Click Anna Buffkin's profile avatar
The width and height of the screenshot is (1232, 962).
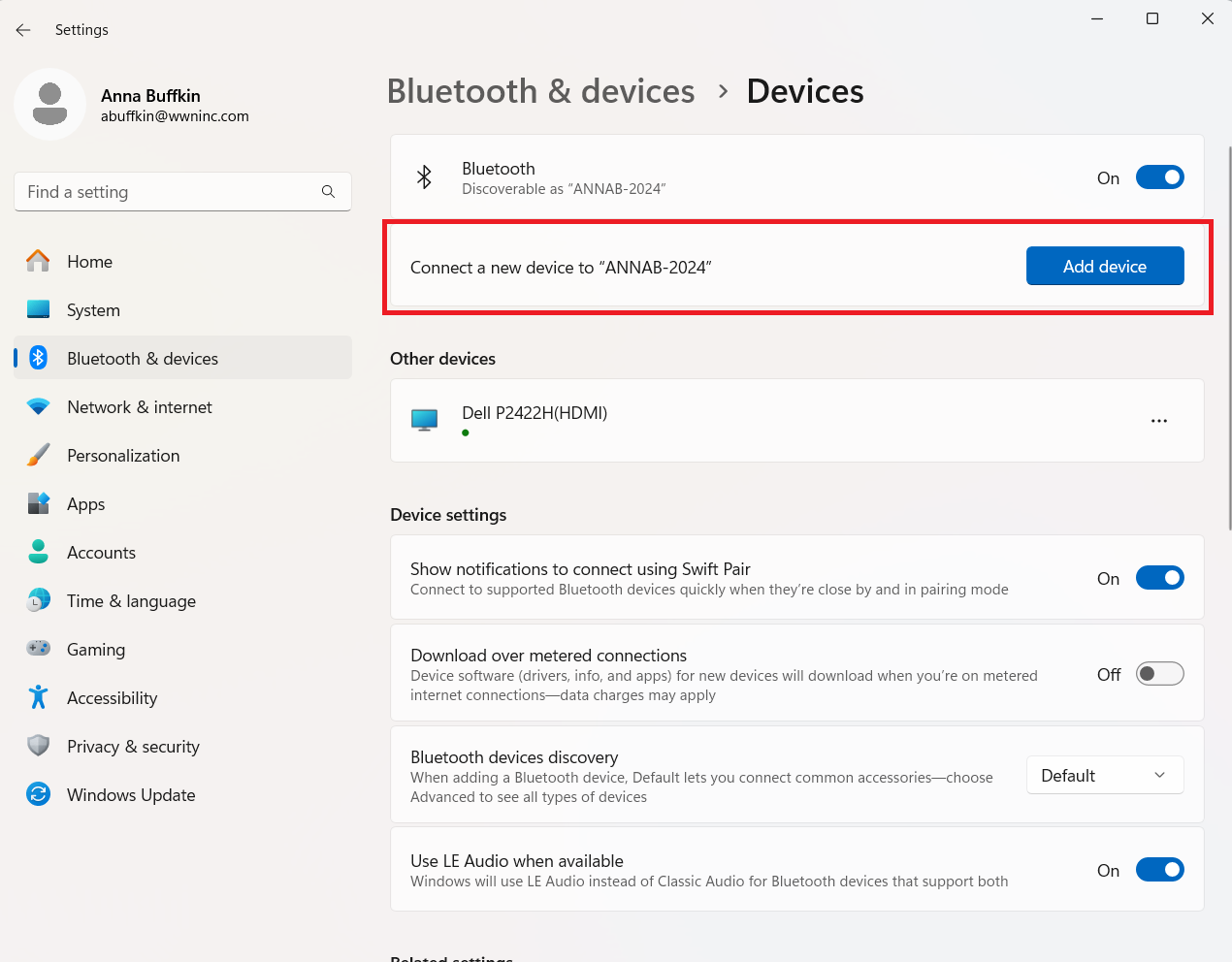50,104
